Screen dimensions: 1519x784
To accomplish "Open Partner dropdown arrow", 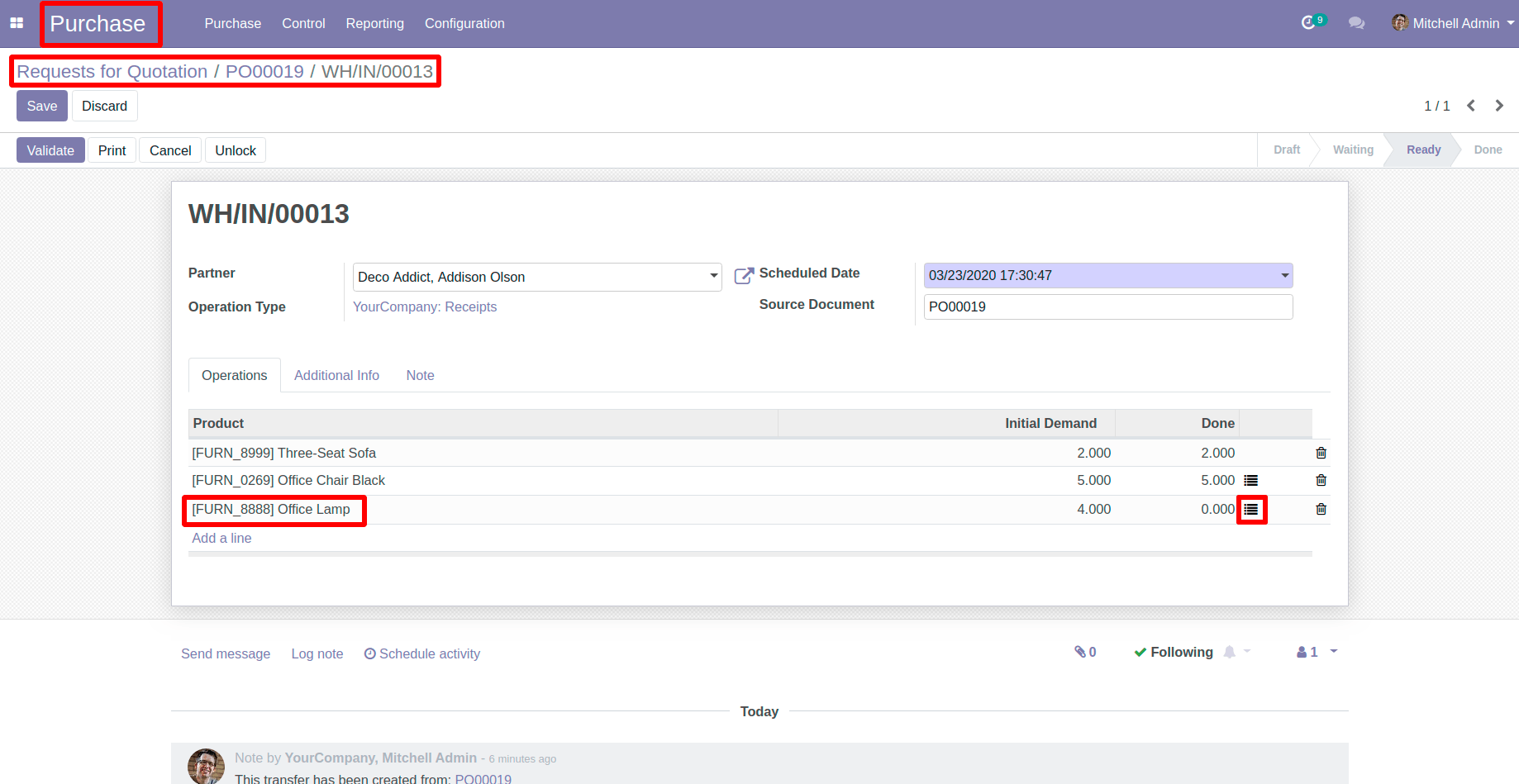I will click(x=714, y=276).
